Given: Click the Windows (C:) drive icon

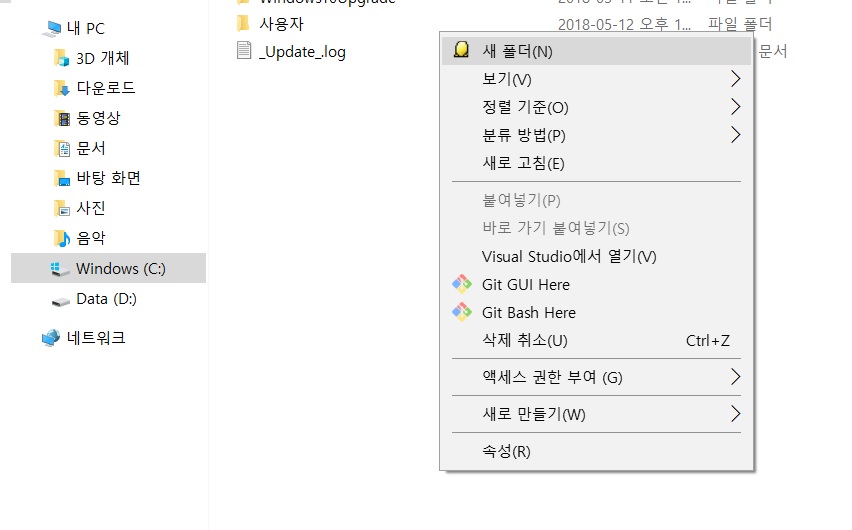Looking at the screenshot, I should pyautogui.click(x=59, y=269).
